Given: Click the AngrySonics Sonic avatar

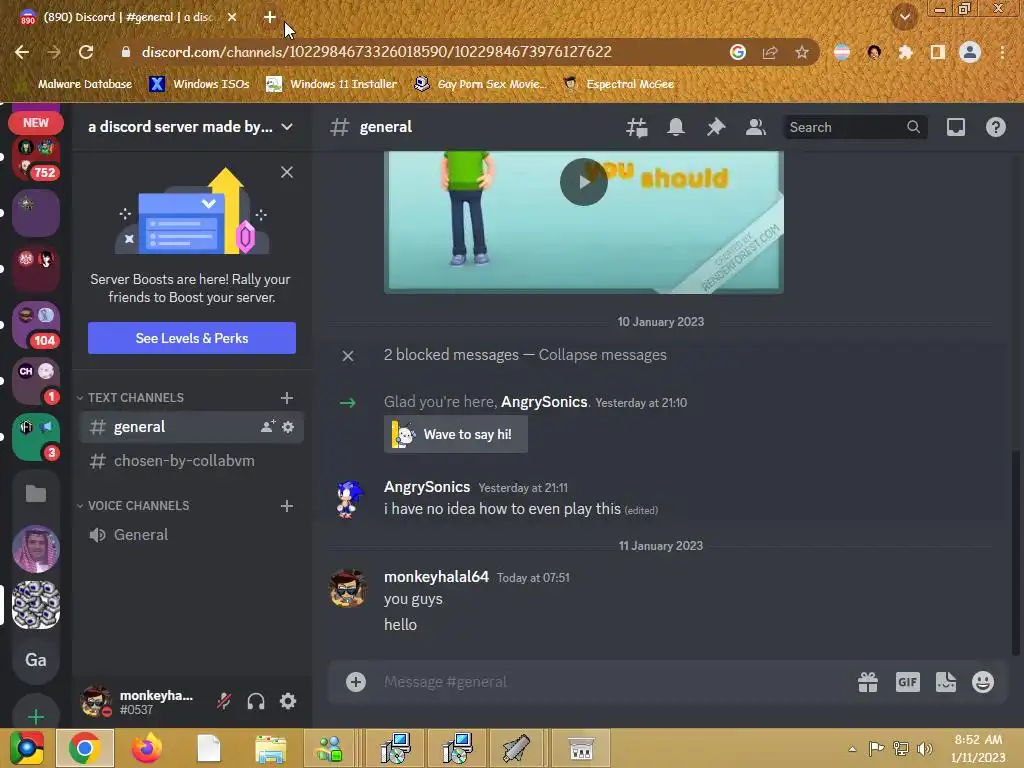Looking at the screenshot, I should click(349, 498).
